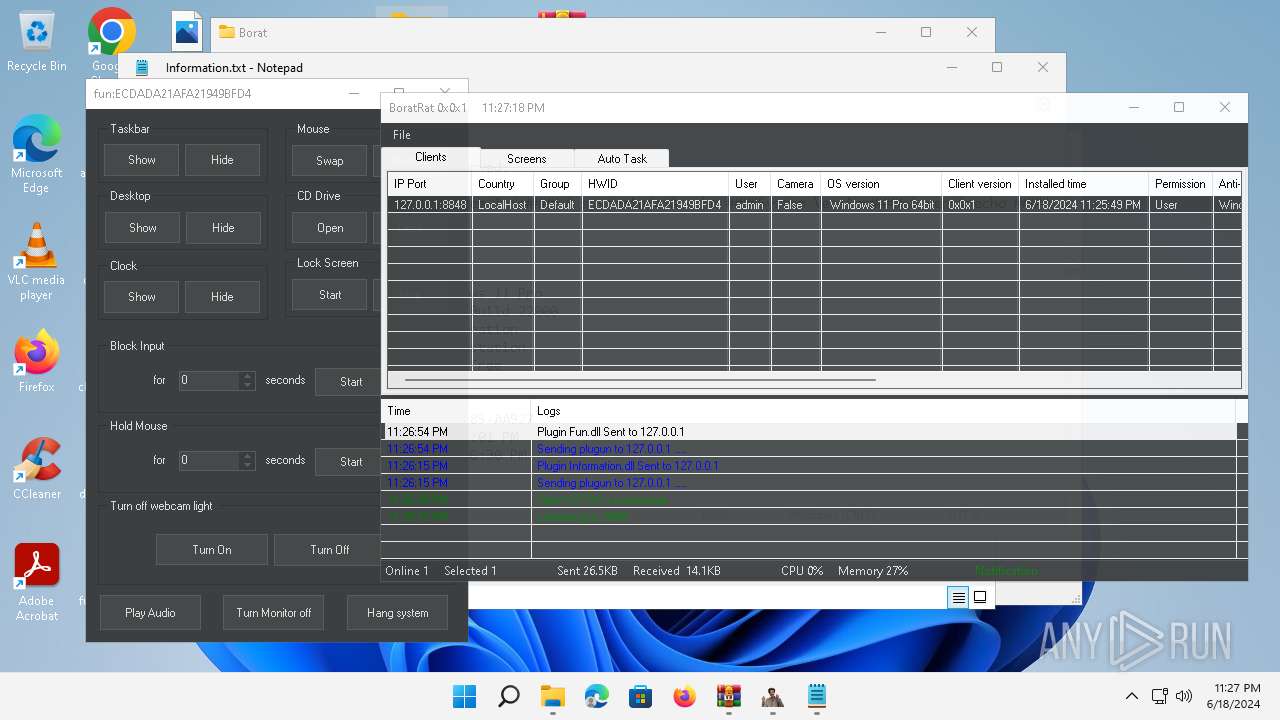
Task: Sort clients by Country column
Action: [x=503, y=184]
